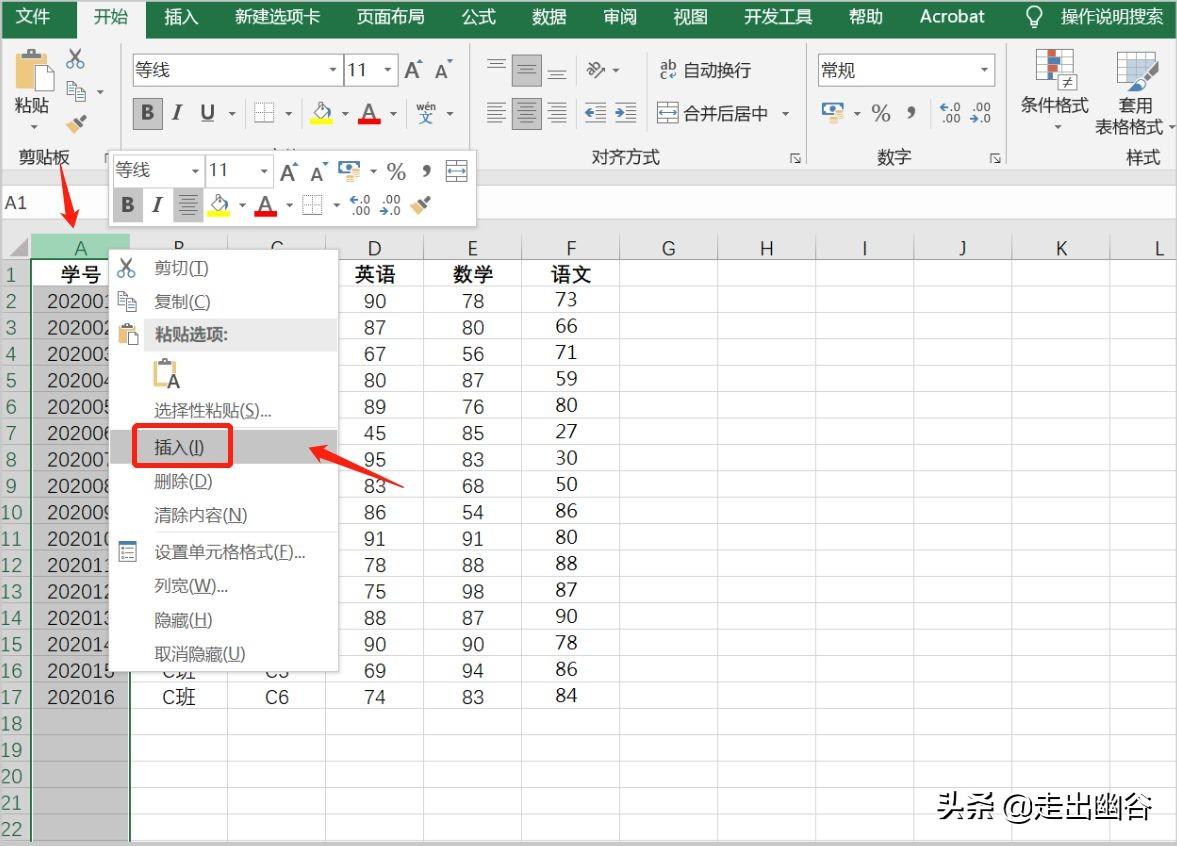
Task: Click the Name Box showing A1
Action: tap(50, 203)
